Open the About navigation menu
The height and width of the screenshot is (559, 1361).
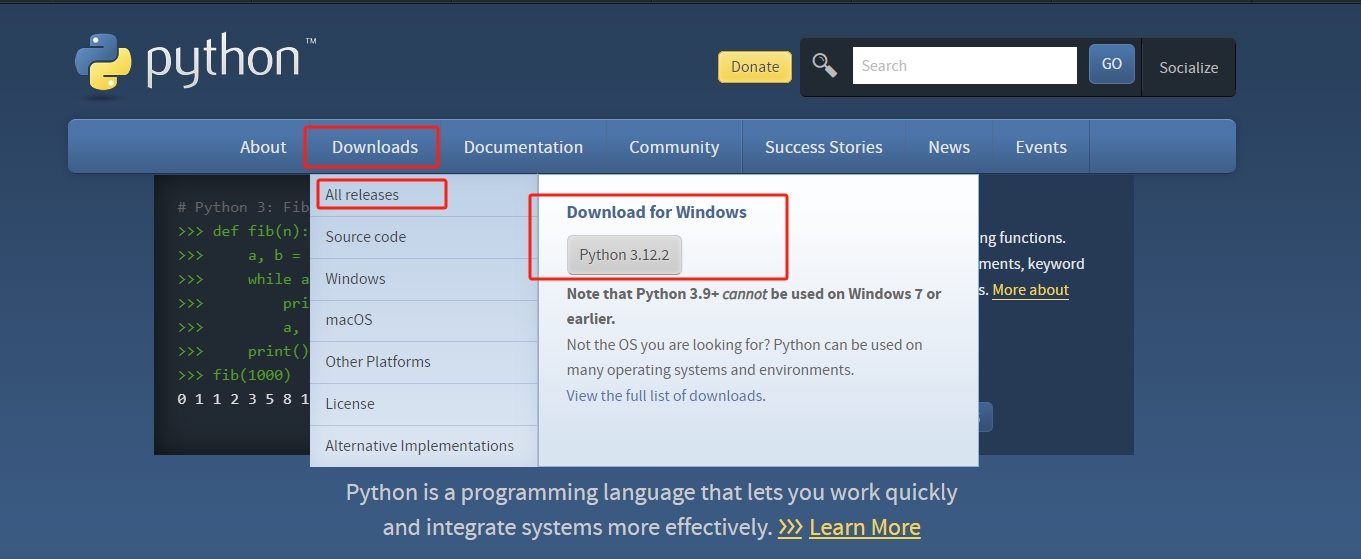coord(263,147)
